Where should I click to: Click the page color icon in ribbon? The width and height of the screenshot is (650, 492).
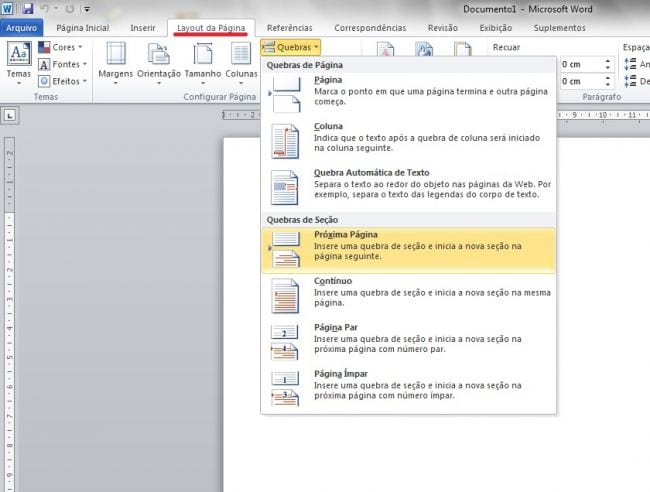pos(424,48)
